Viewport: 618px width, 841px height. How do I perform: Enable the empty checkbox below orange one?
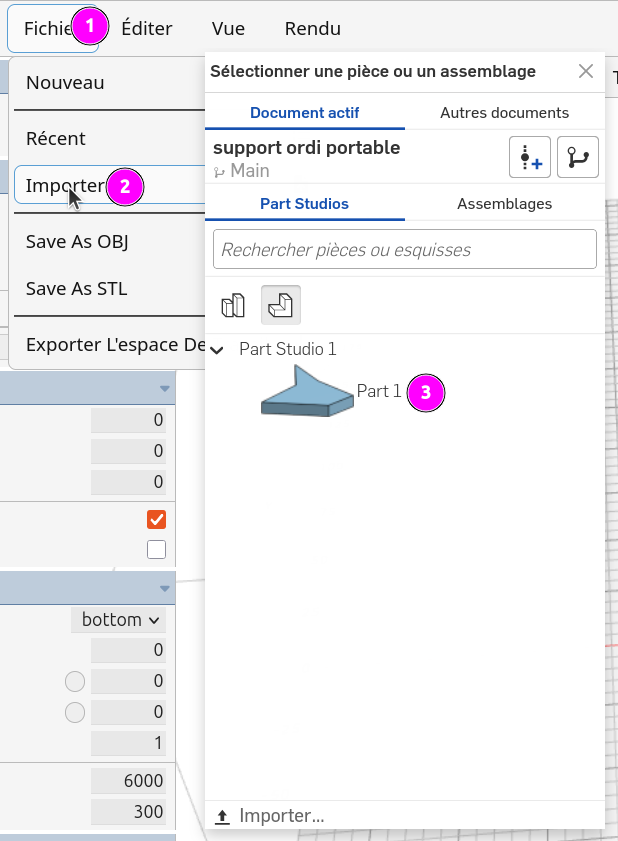click(x=156, y=549)
